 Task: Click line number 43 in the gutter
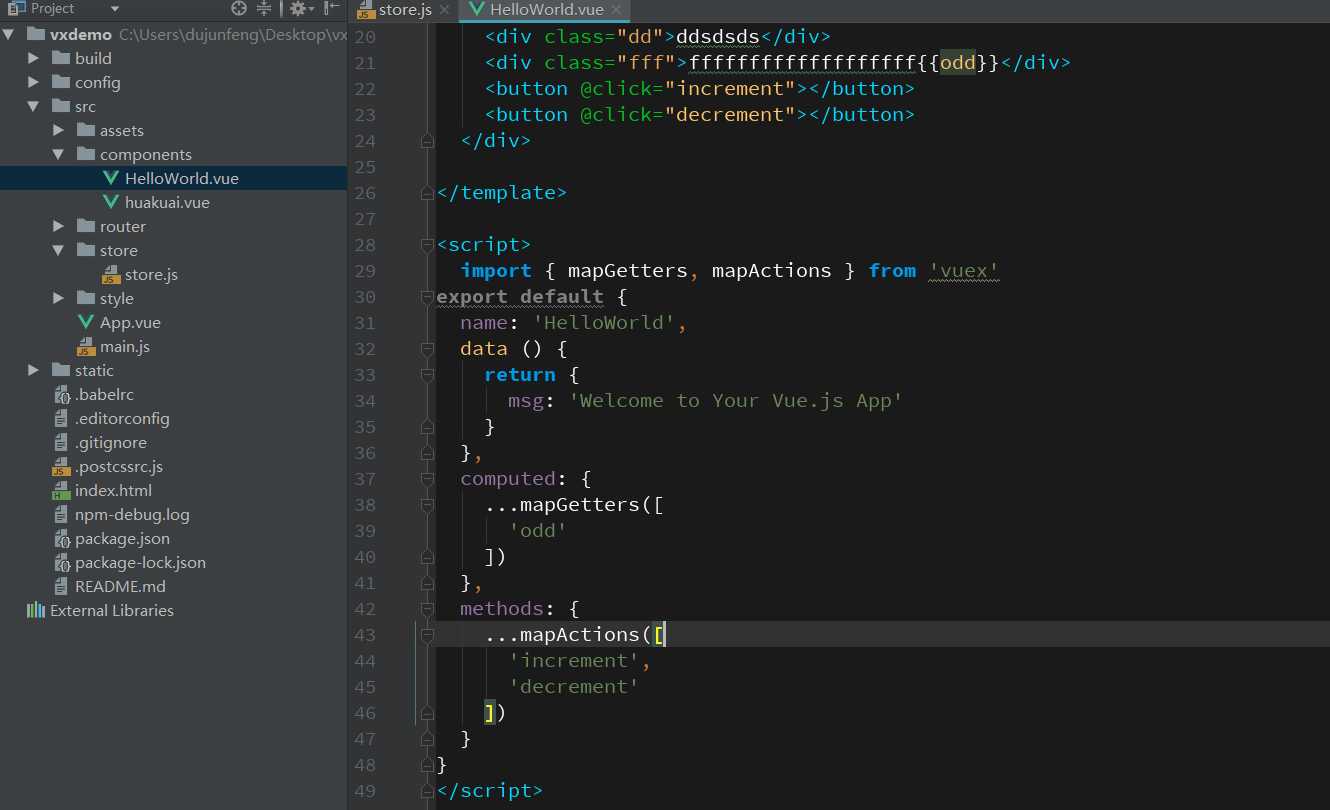pyautogui.click(x=365, y=634)
